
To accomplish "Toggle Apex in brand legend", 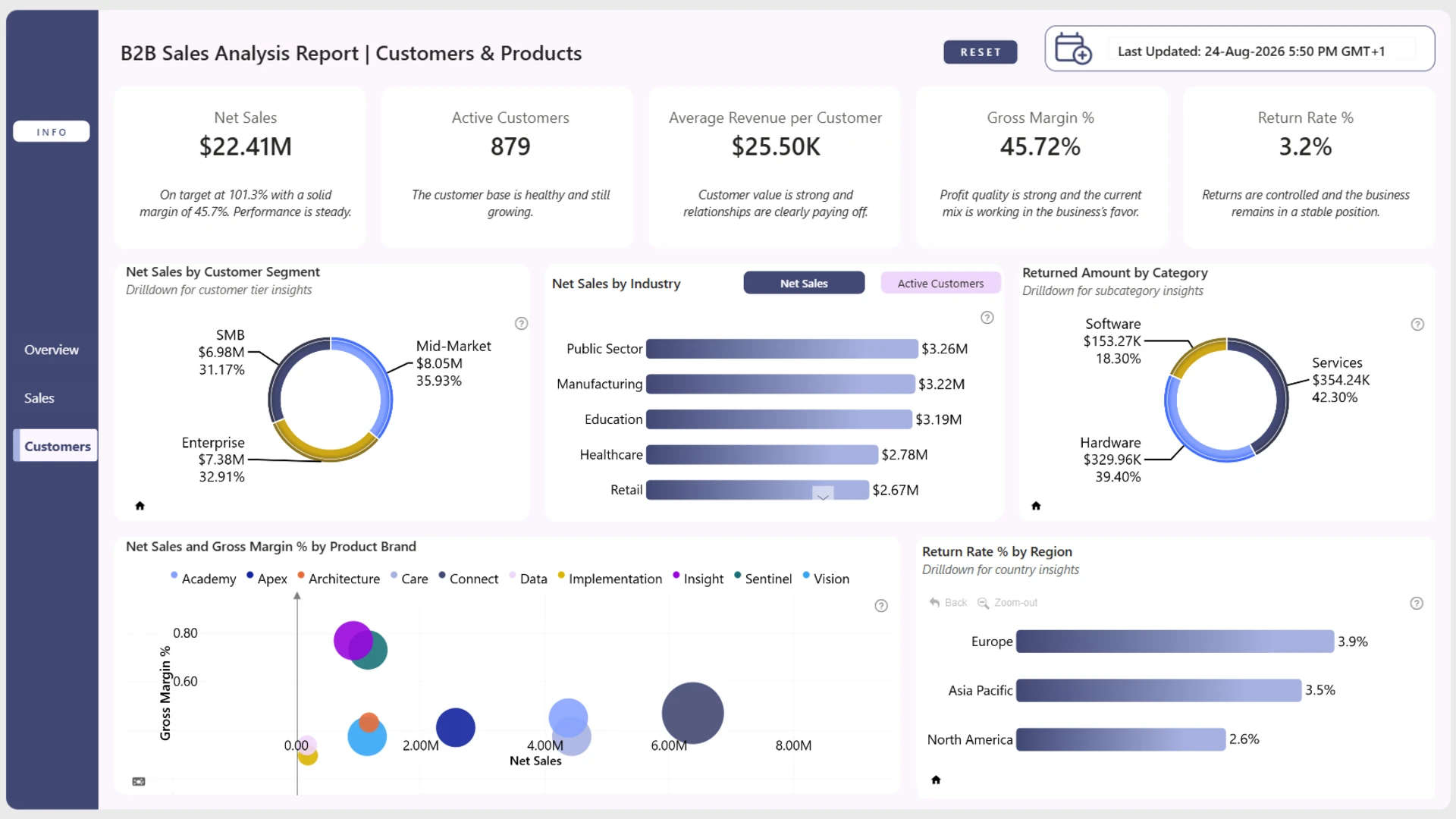I will 267,579.
